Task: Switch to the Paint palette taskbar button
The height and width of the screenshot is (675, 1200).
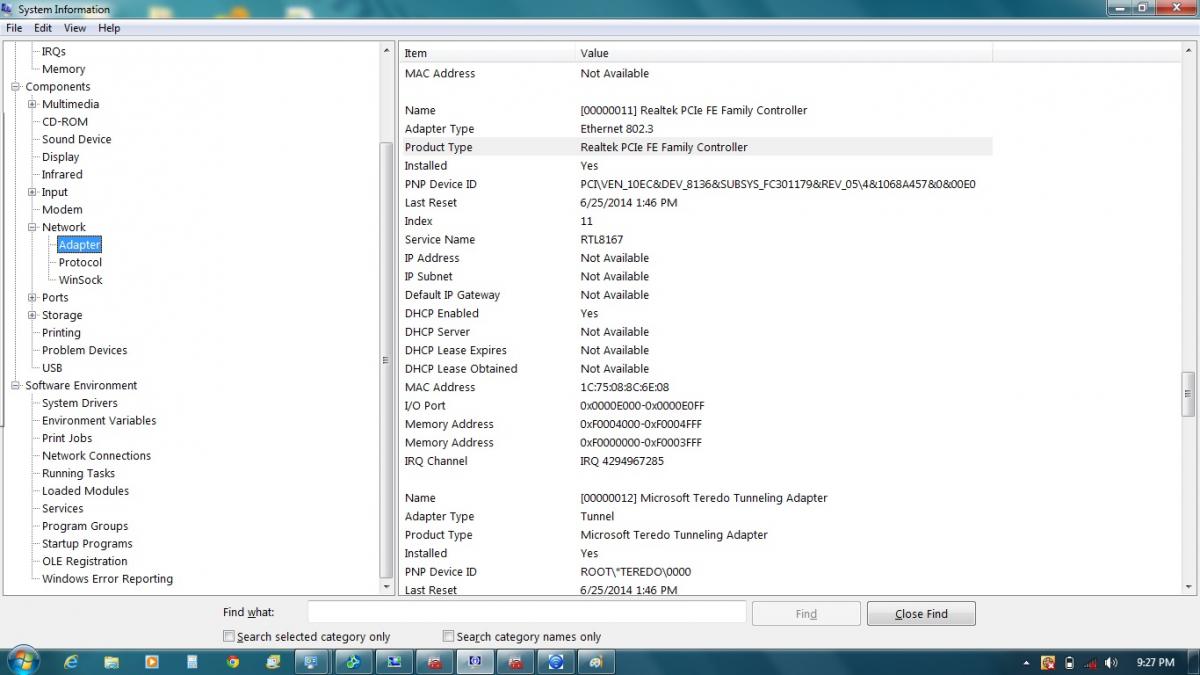Action: pos(595,662)
